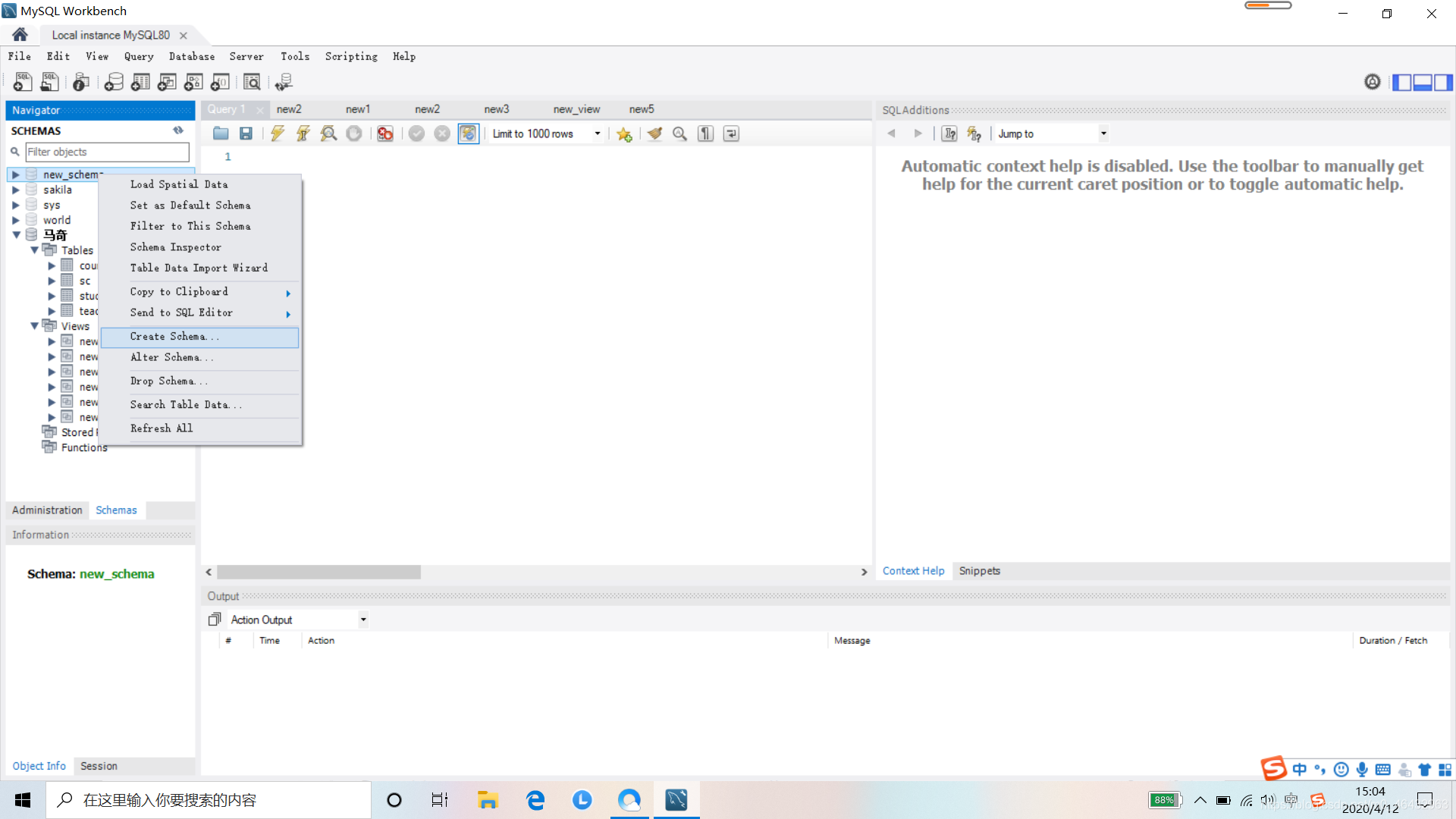The height and width of the screenshot is (819, 1456).
Task: Open File Explorer from taskbar
Action: point(488,800)
